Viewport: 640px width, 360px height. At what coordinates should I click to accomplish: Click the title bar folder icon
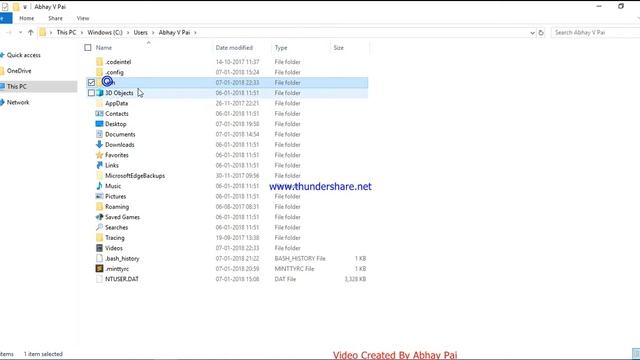(x=16, y=7)
